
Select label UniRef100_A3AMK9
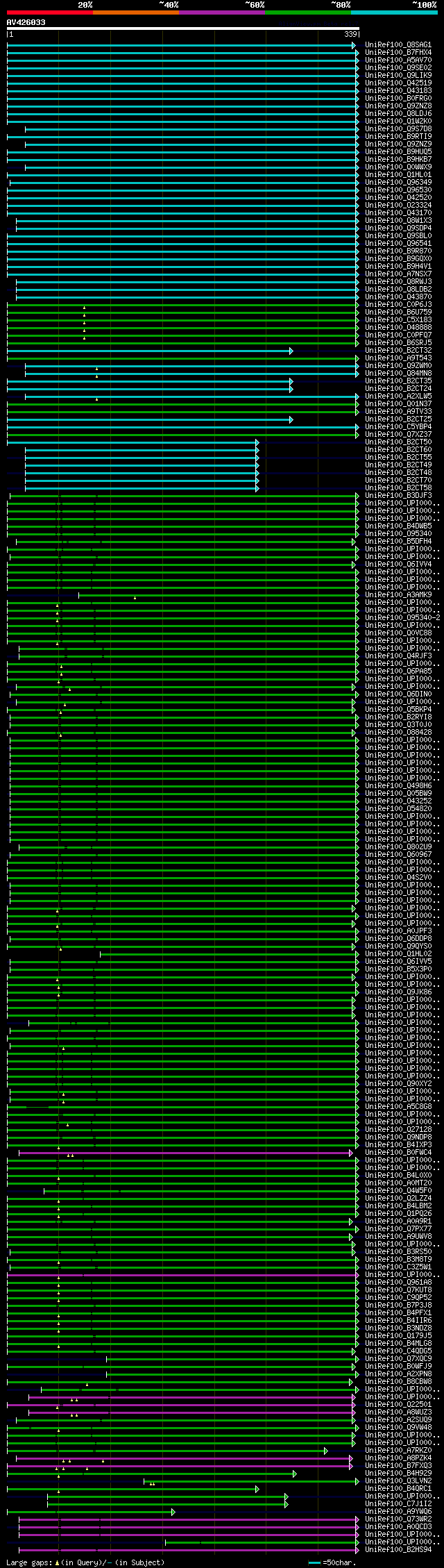[x=398, y=595]
